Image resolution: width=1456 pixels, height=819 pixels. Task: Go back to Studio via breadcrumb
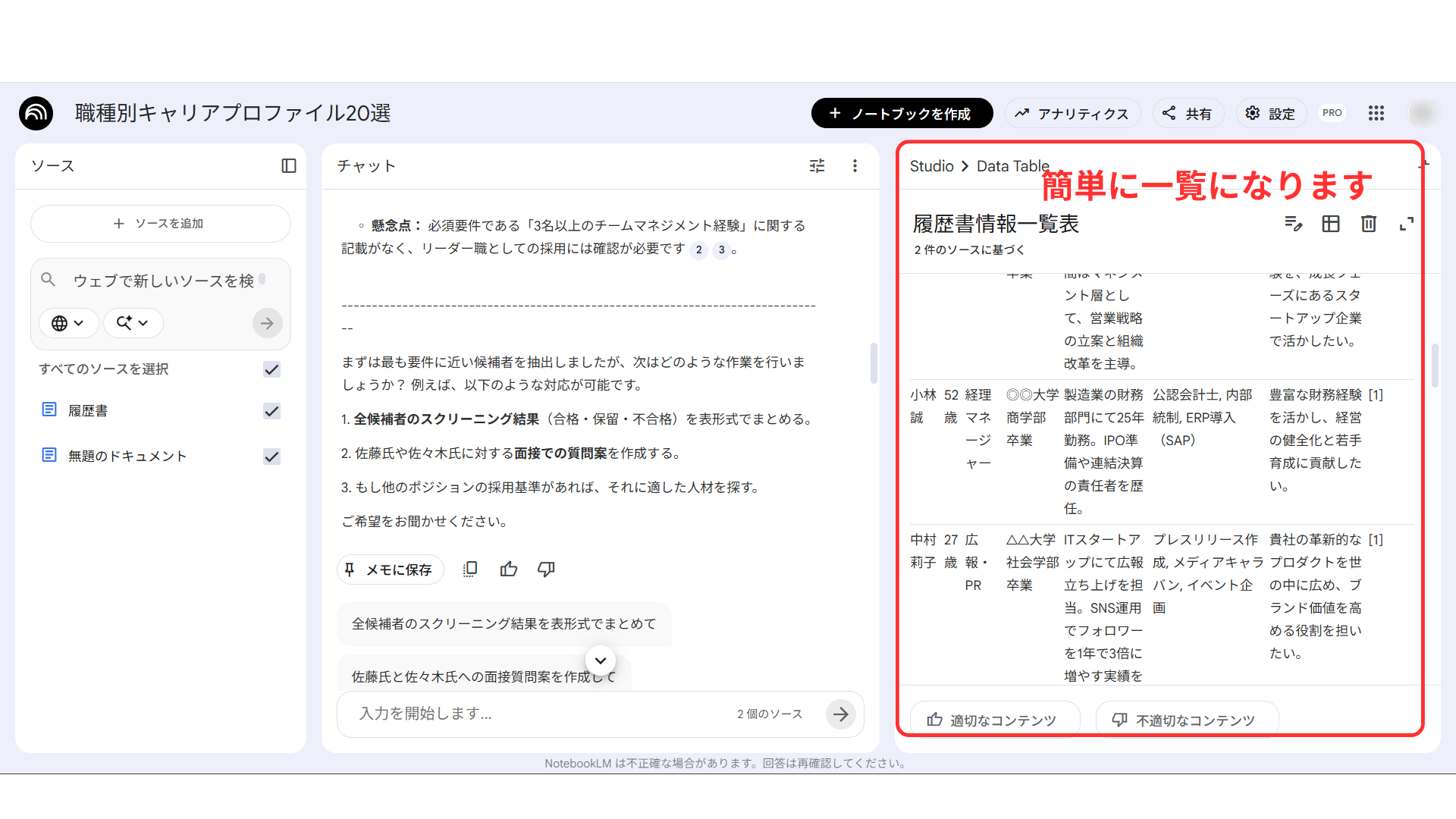(931, 165)
